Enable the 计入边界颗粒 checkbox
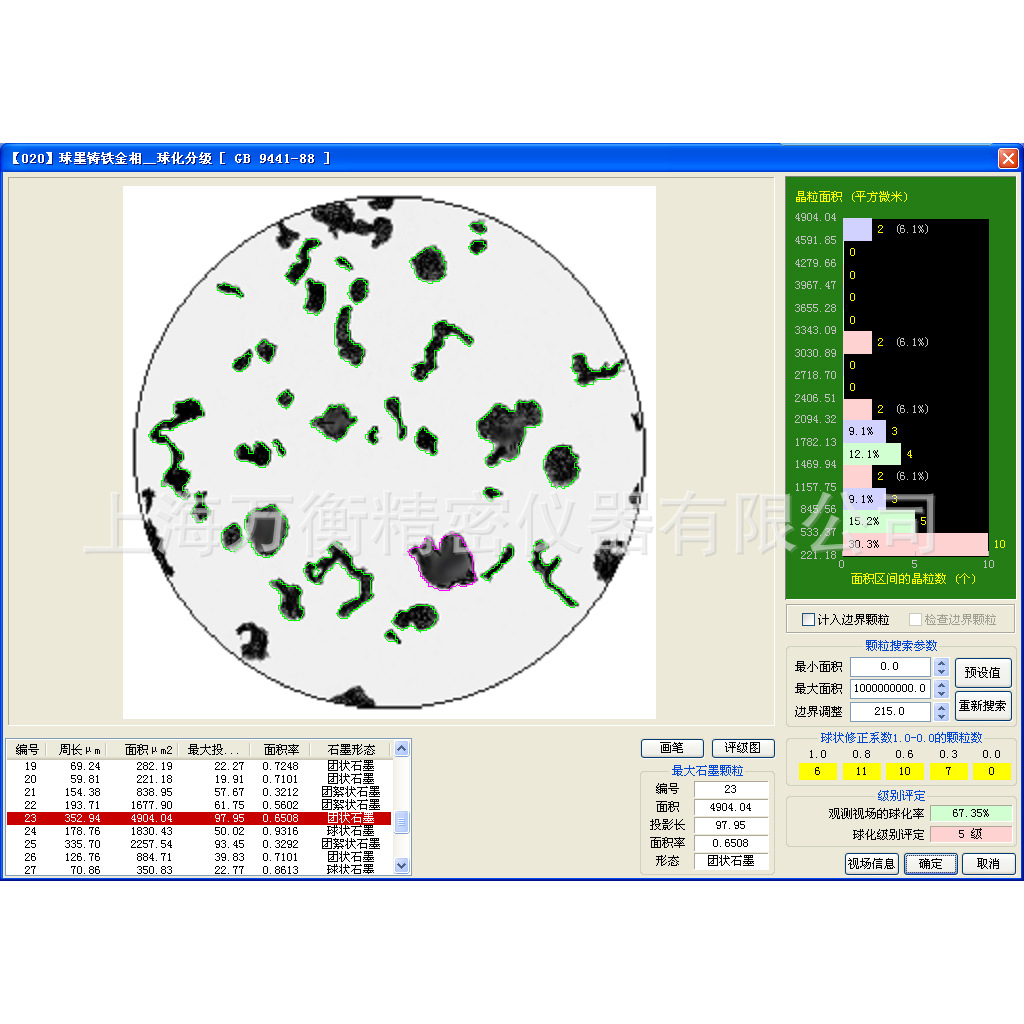 [x=809, y=620]
